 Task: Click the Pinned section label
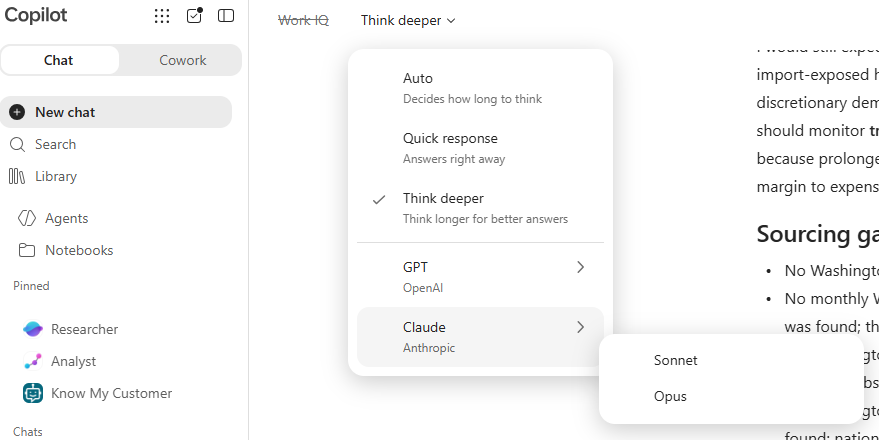(x=31, y=286)
